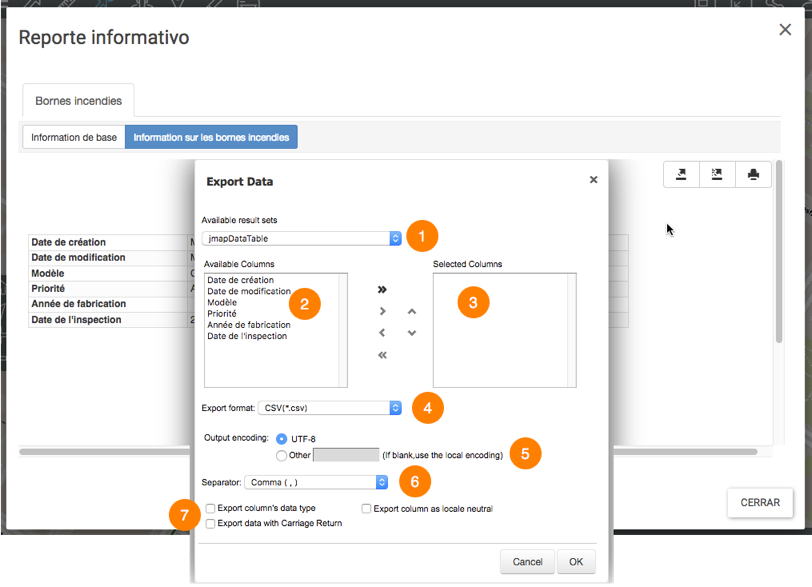Select the Other encoding radio button
The width and height of the screenshot is (812, 587).
tap(282, 456)
